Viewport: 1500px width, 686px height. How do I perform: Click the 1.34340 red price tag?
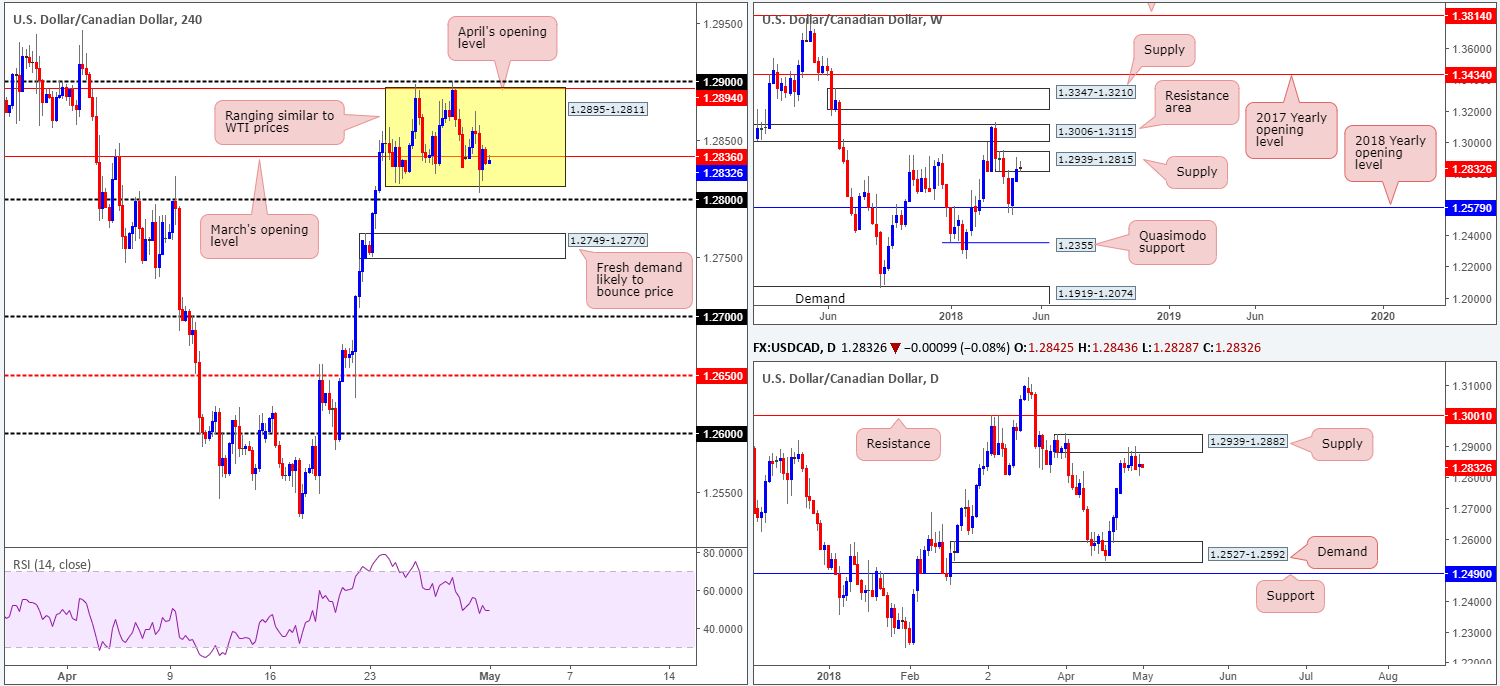(x=1471, y=74)
